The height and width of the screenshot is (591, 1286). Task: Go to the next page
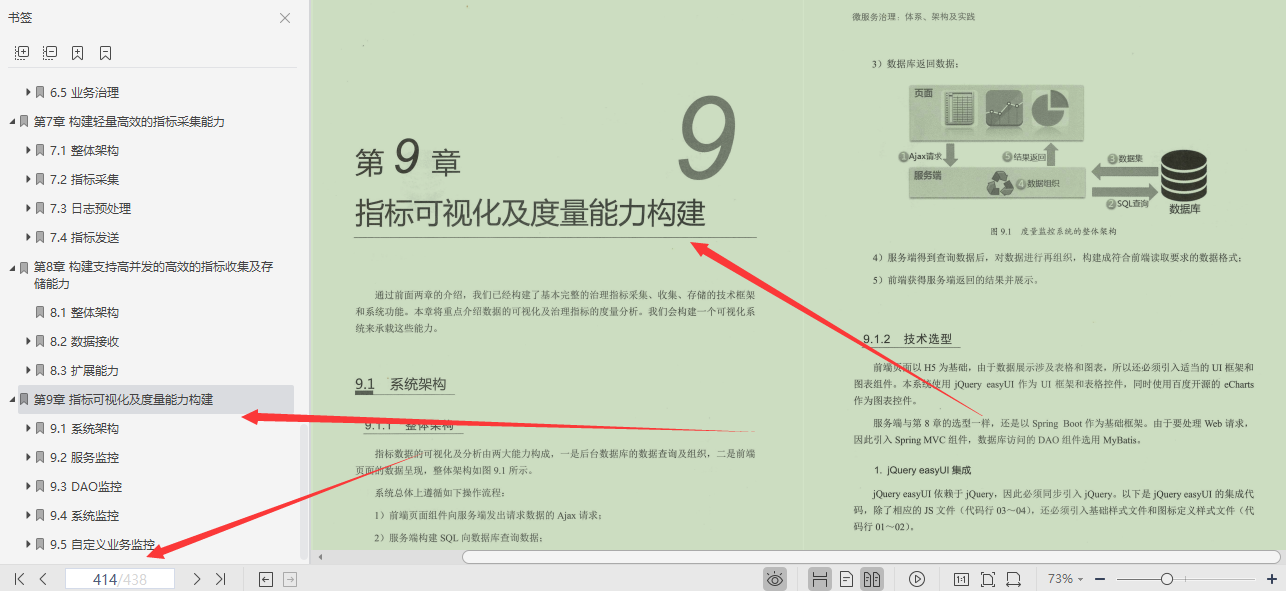pyautogui.click(x=197, y=579)
